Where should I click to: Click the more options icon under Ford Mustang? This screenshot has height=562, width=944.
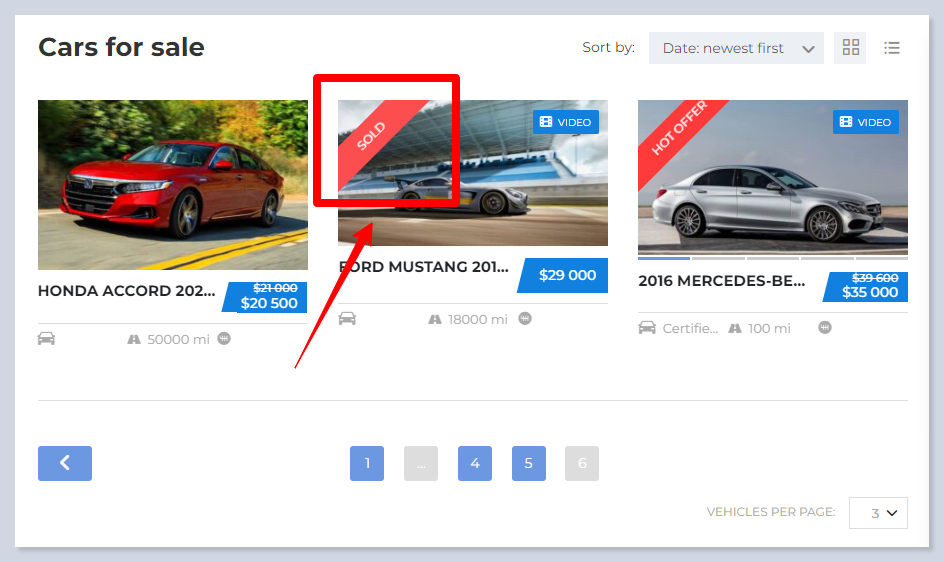pos(525,319)
